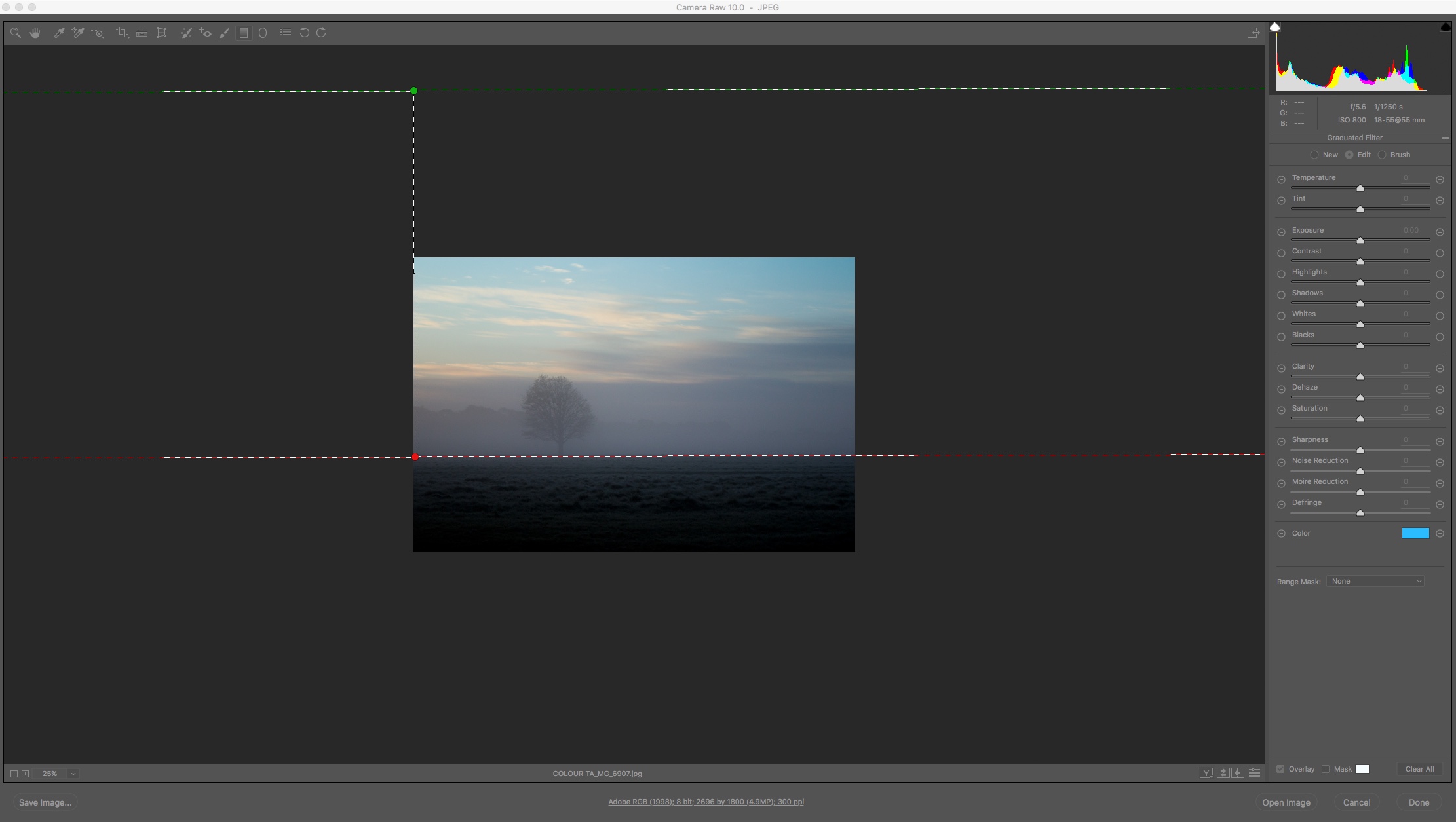Select the Crop tool
The height and width of the screenshot is (822, 1456).
122,33
